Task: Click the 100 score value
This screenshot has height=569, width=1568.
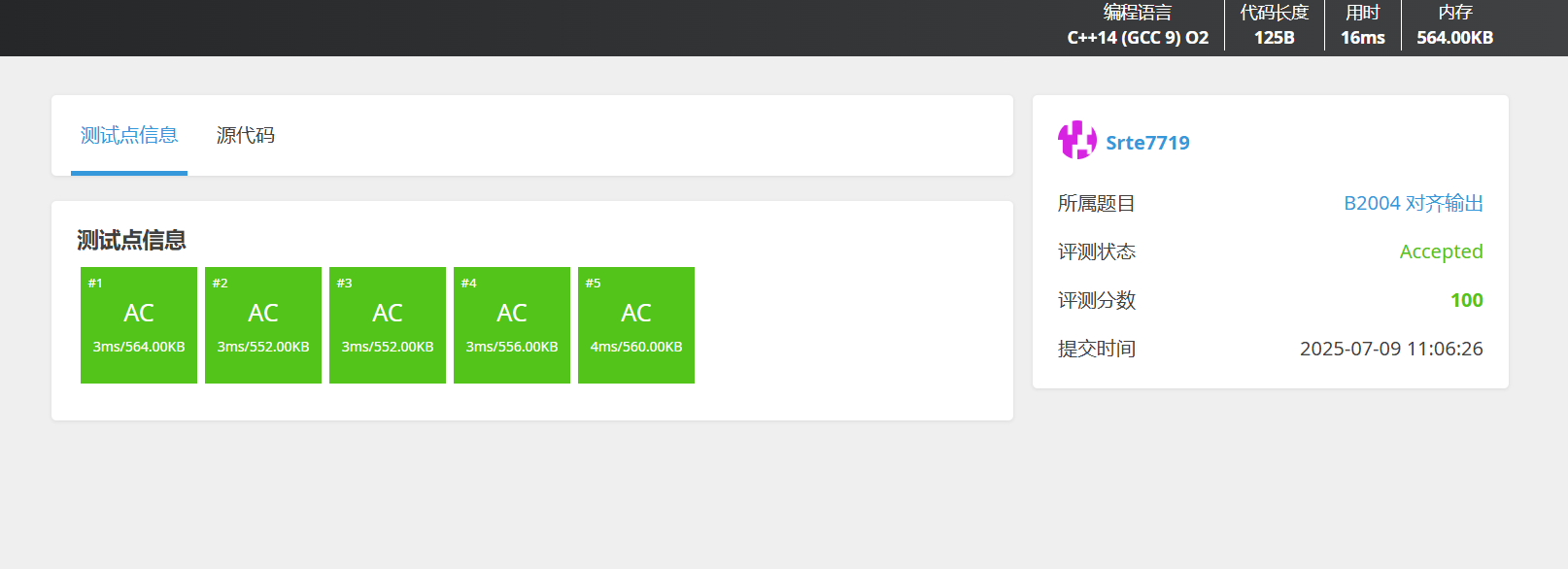Action: 1467,300
